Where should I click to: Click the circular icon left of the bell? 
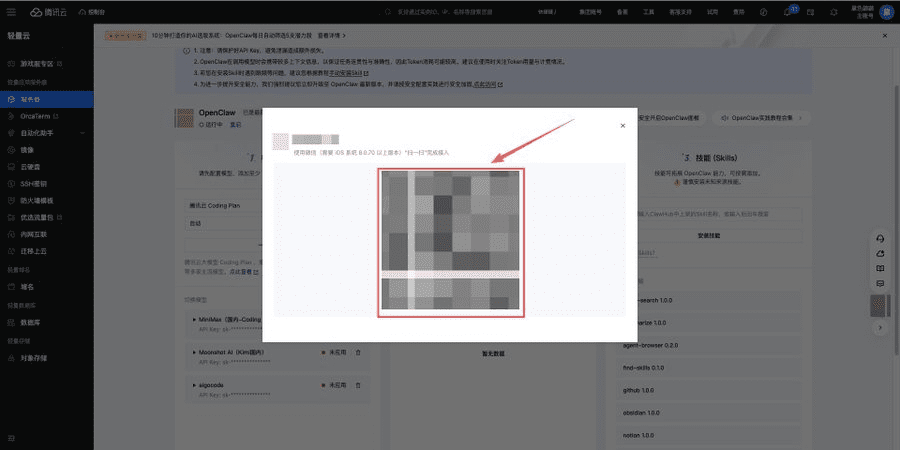click(x=764, y=11)
